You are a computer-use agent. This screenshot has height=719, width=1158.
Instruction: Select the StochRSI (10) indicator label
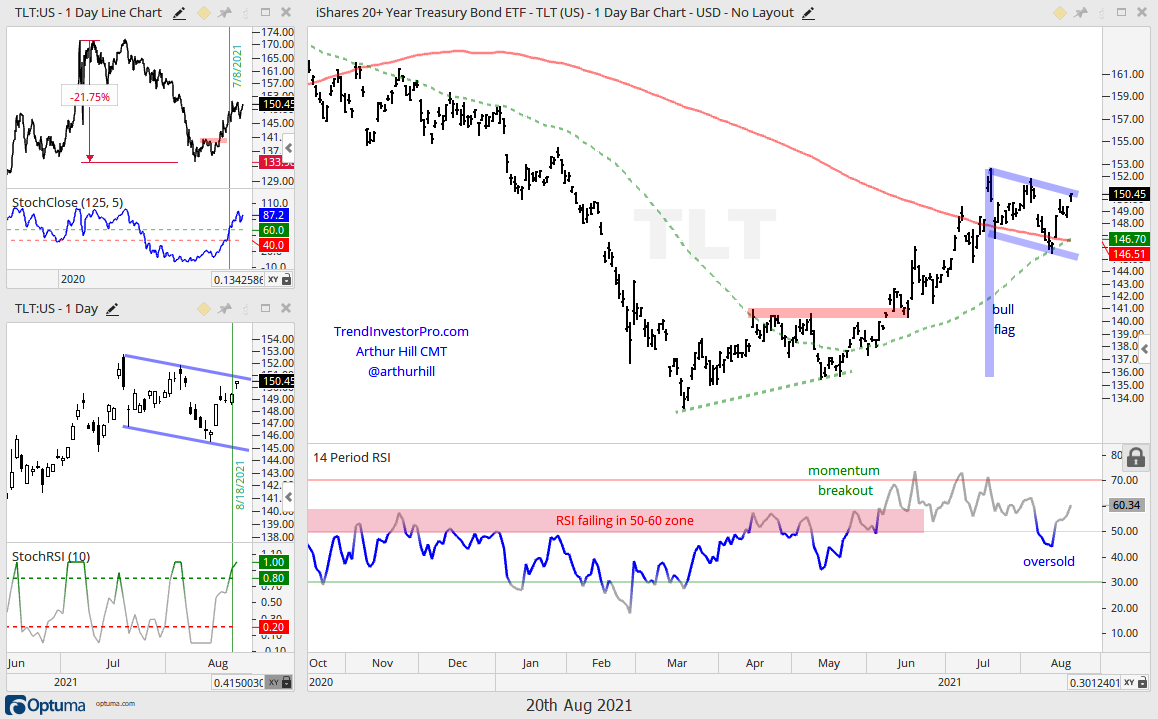click(51, 557)
